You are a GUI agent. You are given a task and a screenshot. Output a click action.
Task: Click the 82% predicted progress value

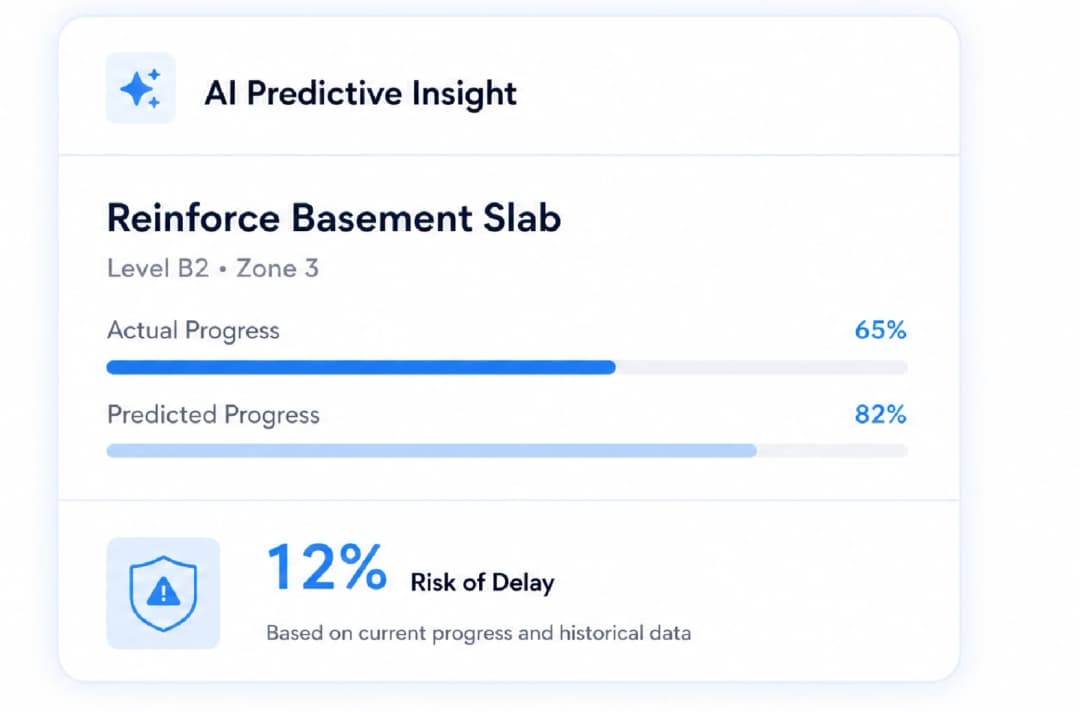[x=880, y=414]
